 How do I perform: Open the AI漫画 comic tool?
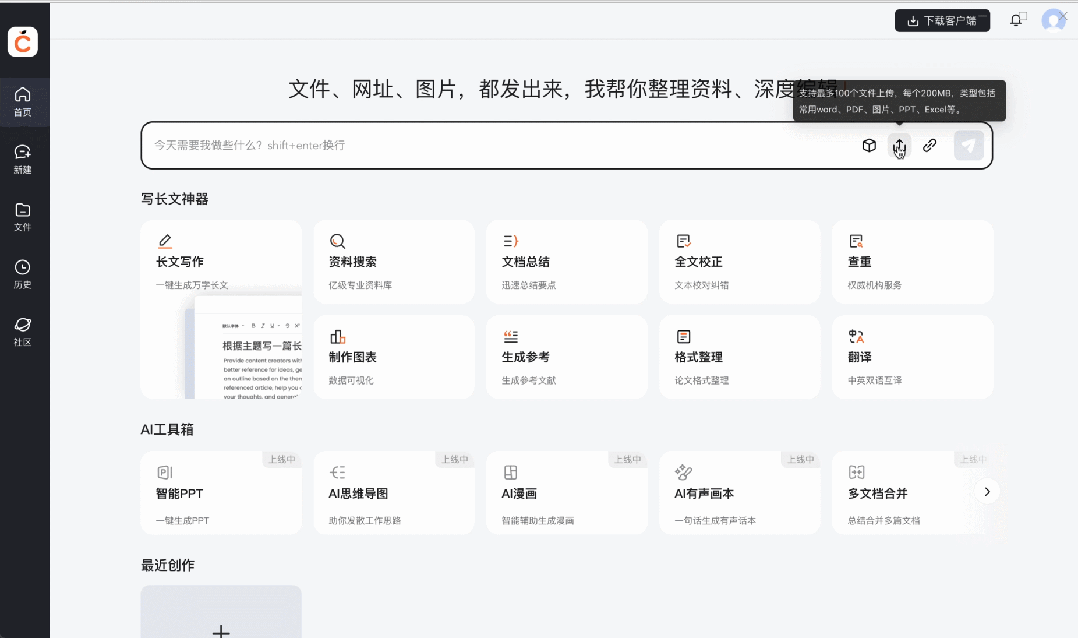pos(566,492)
